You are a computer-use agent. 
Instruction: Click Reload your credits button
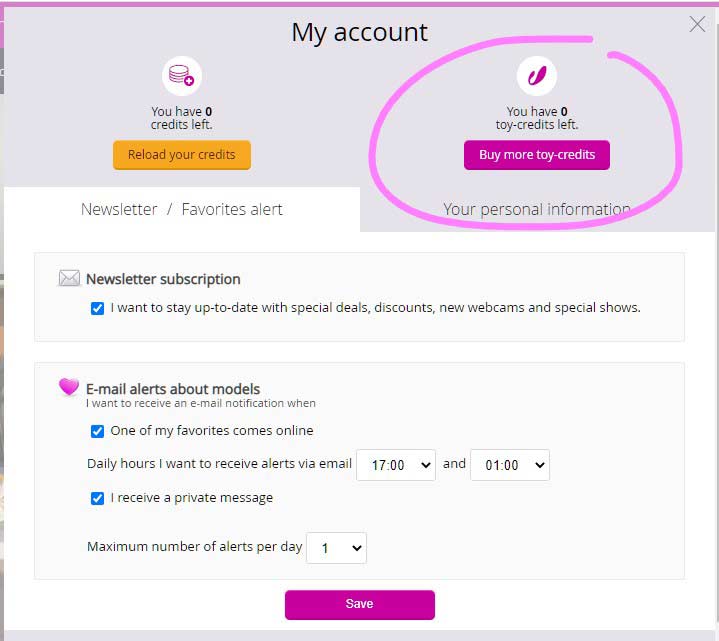[x=182, y=155]
